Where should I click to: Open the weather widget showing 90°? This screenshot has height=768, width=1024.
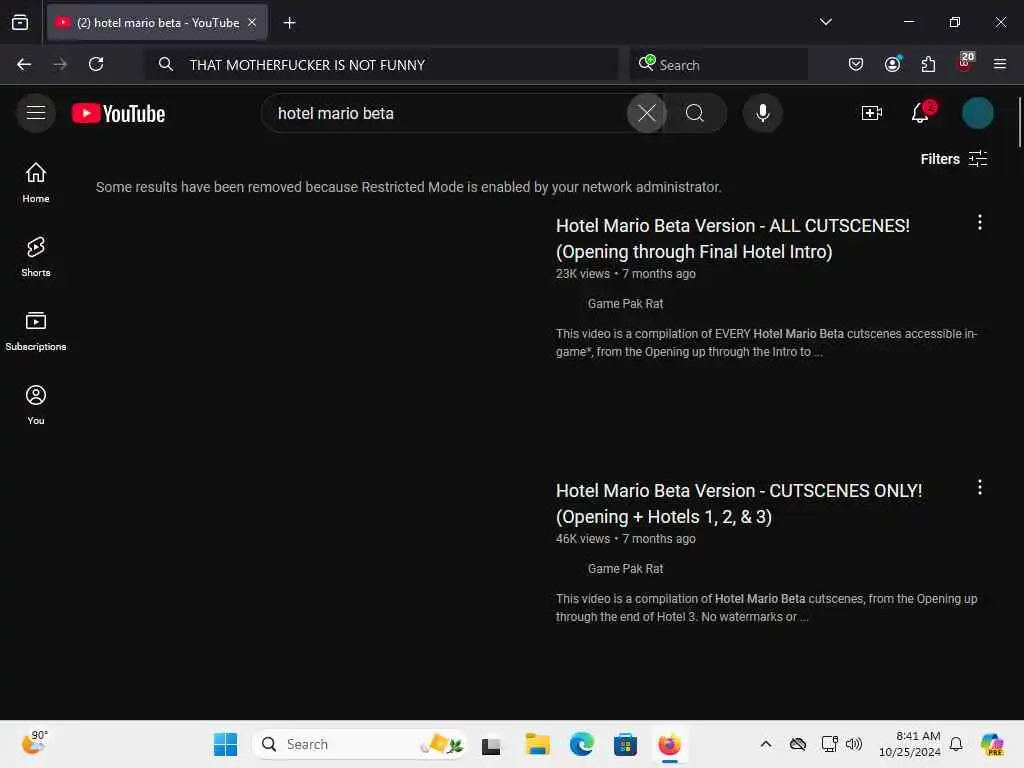coord(35,743)
